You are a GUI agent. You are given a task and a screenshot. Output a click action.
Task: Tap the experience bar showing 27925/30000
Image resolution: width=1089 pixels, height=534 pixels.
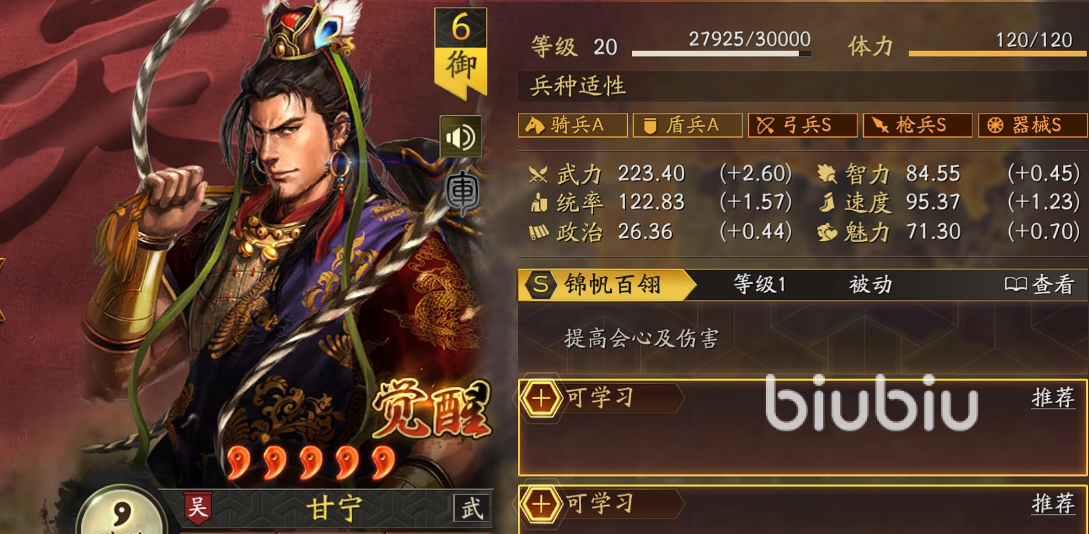pos(721,53)
